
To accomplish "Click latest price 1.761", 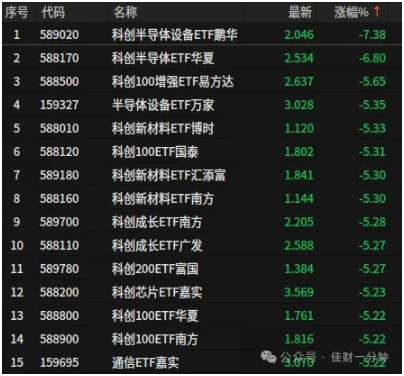I will [x=299, y=316].
